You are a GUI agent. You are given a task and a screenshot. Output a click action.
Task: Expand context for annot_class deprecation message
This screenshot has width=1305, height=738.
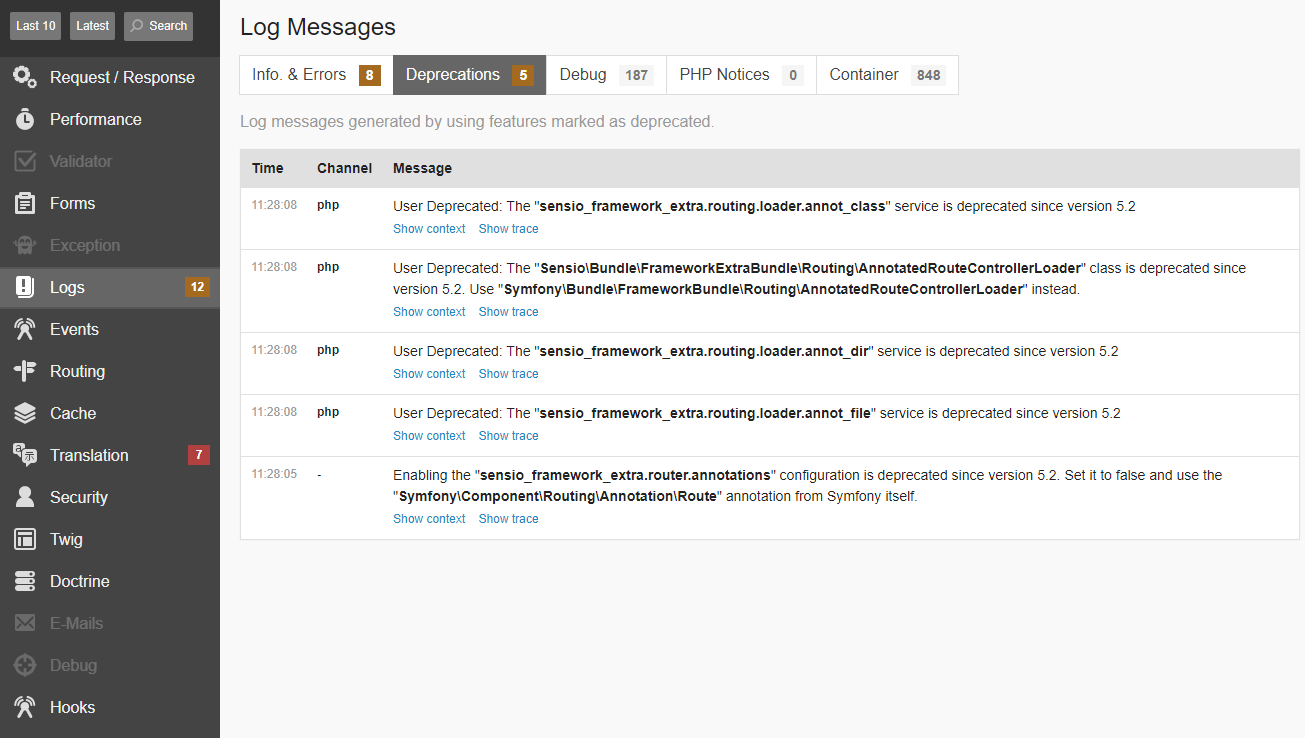[429, 229]
